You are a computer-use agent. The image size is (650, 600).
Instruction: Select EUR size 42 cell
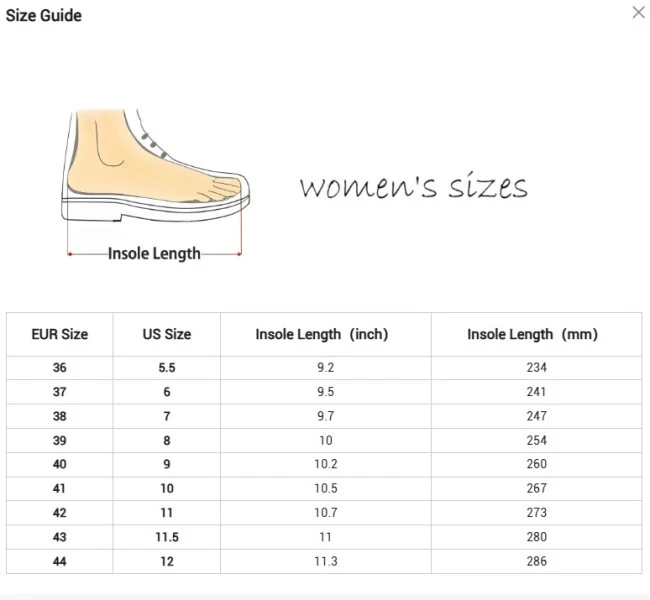60,512
